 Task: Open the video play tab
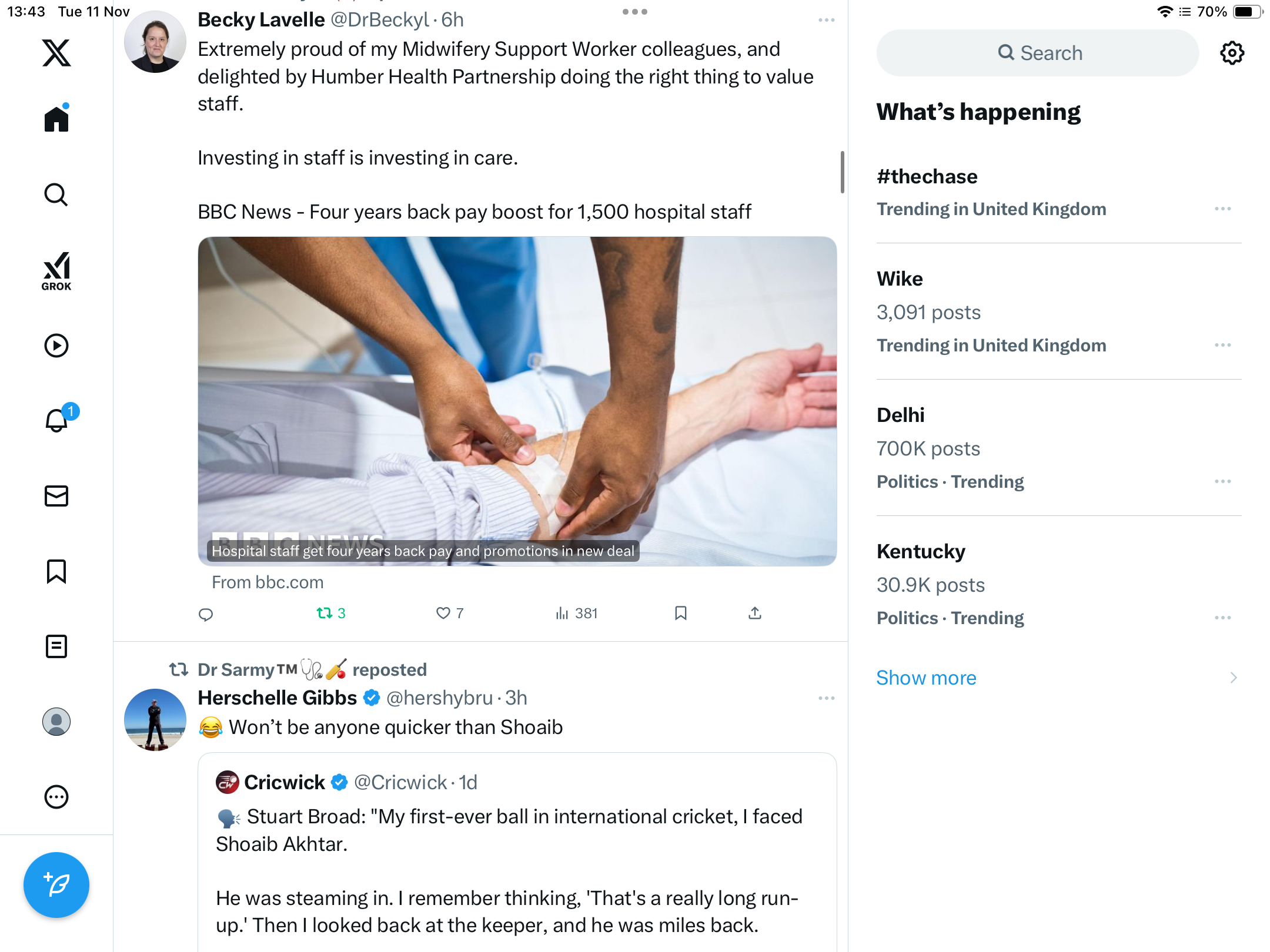pos(56,346)
